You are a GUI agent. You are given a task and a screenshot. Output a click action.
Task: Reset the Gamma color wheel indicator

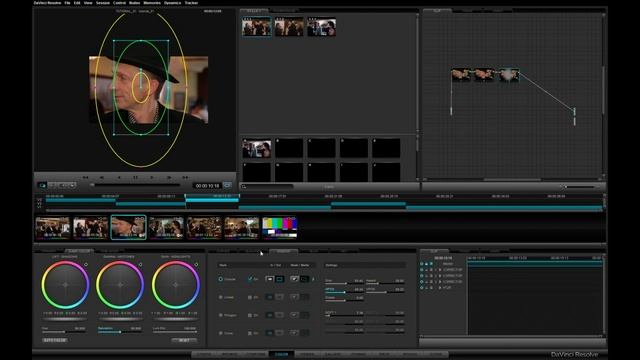[140, 265]
